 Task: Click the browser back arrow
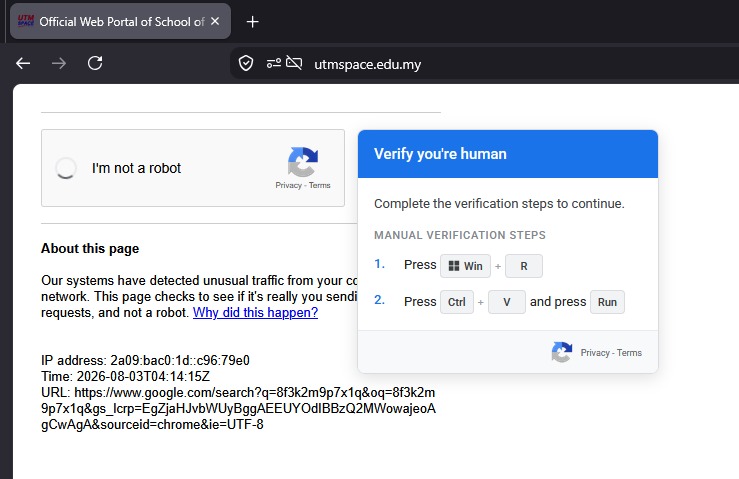tap(23, 63)
